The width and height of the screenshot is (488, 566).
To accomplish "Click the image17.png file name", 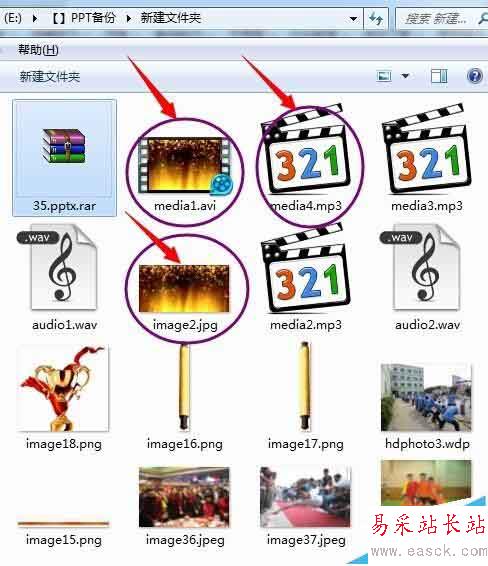I will coord(305,444).
